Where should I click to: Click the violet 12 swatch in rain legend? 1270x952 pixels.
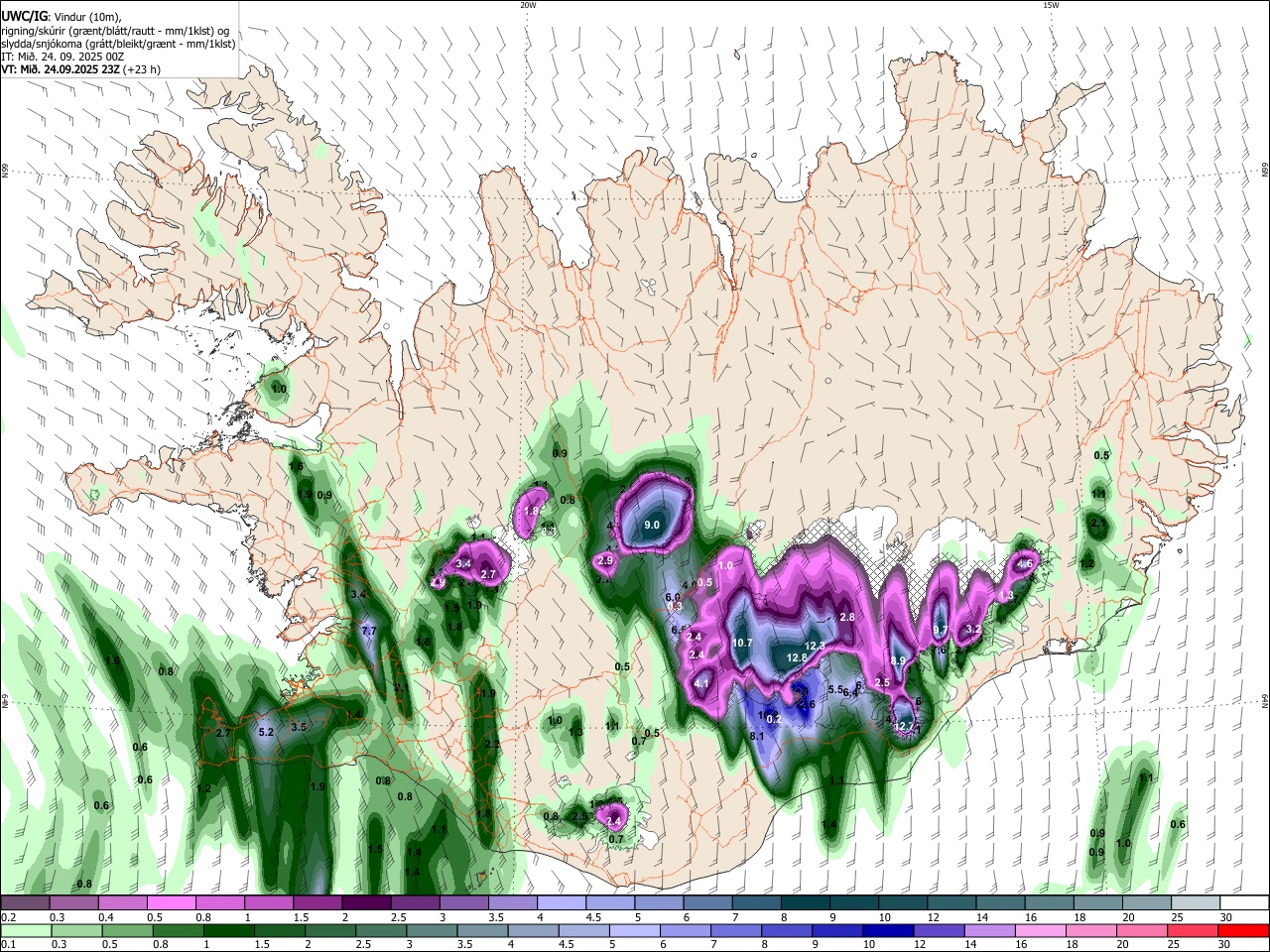pyautogui.click(x=938, y=930)
